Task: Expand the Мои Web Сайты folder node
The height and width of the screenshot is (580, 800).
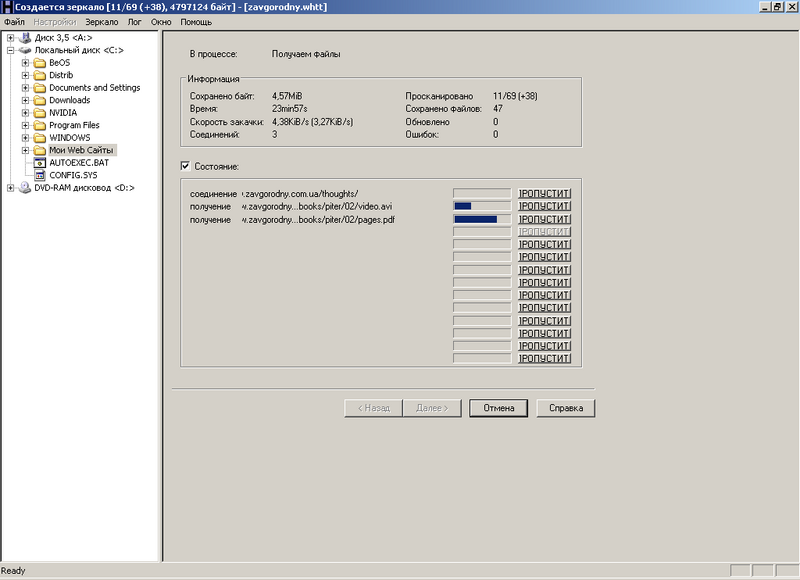Action: pos(25,150)
